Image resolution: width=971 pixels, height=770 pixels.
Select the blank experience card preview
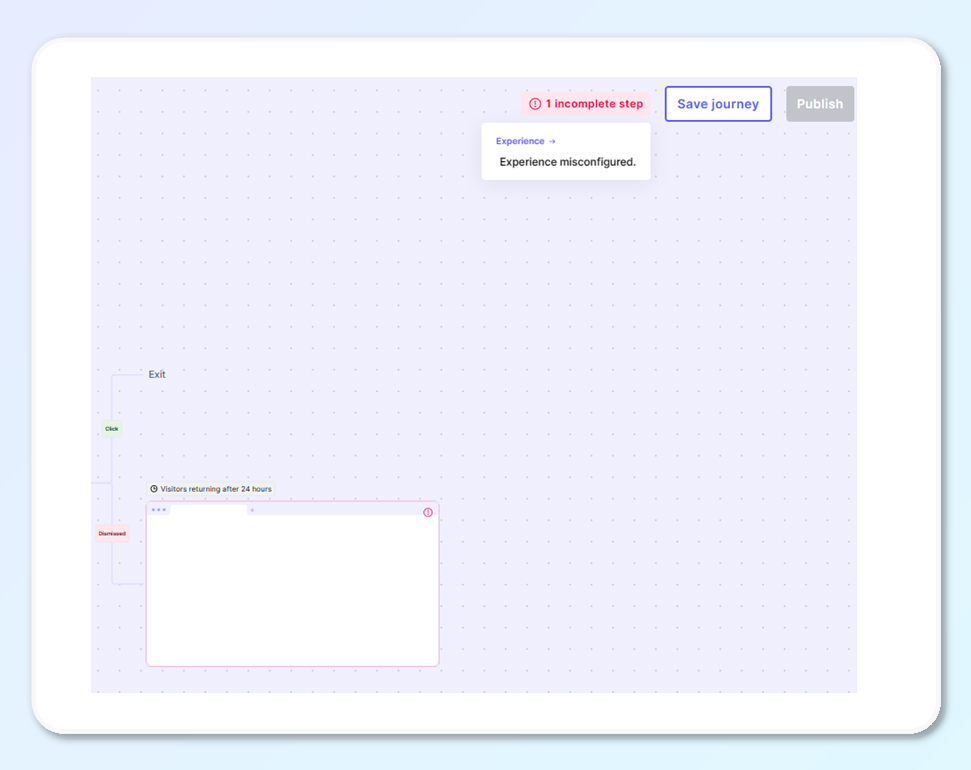(292, 584)
